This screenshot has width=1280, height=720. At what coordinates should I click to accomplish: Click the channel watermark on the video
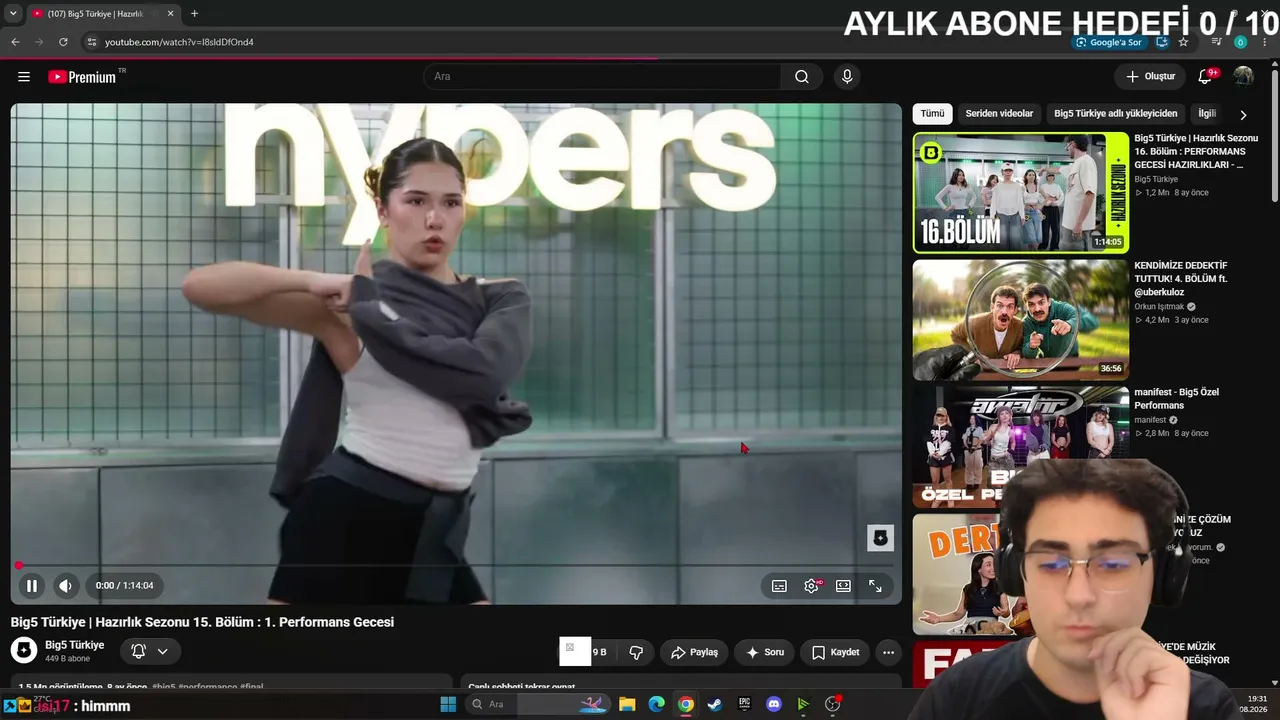(x=880, y=538)
